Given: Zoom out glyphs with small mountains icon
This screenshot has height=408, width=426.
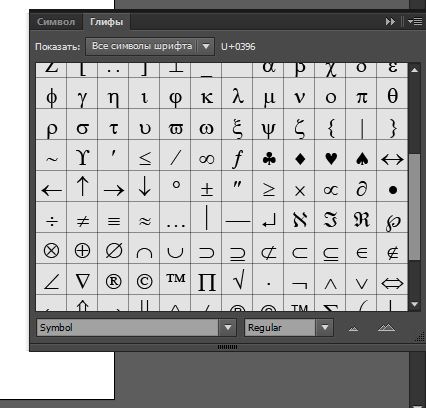Looking at the screenshot, I should point(354,328).
